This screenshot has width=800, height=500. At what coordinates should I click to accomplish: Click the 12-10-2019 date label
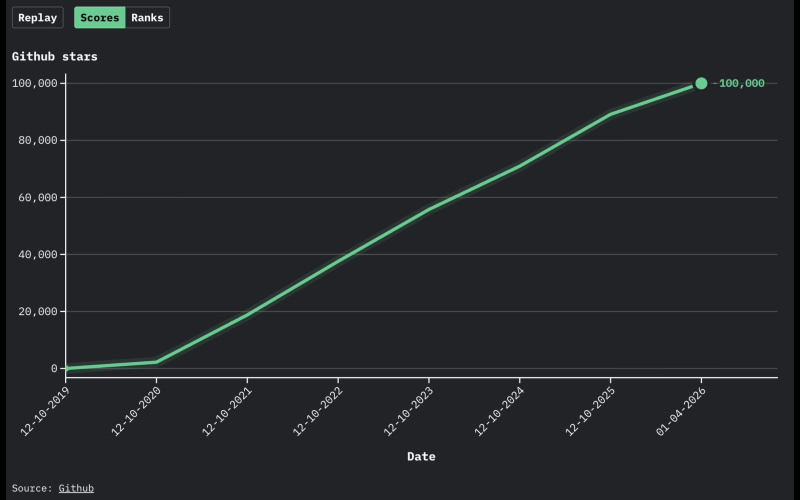coord(45,411)
